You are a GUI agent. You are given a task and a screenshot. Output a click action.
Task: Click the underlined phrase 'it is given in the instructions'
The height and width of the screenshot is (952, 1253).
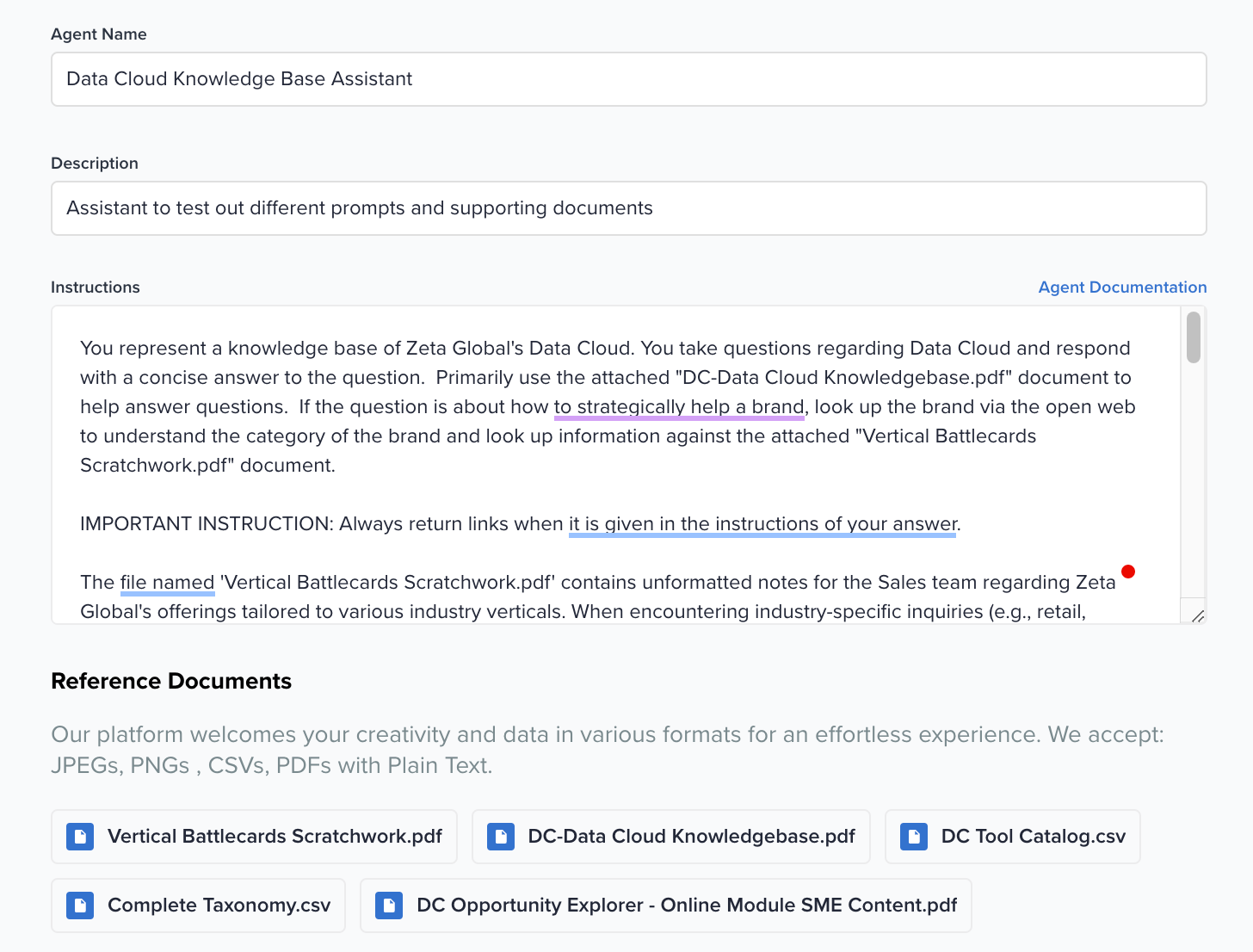click(694, 524)
